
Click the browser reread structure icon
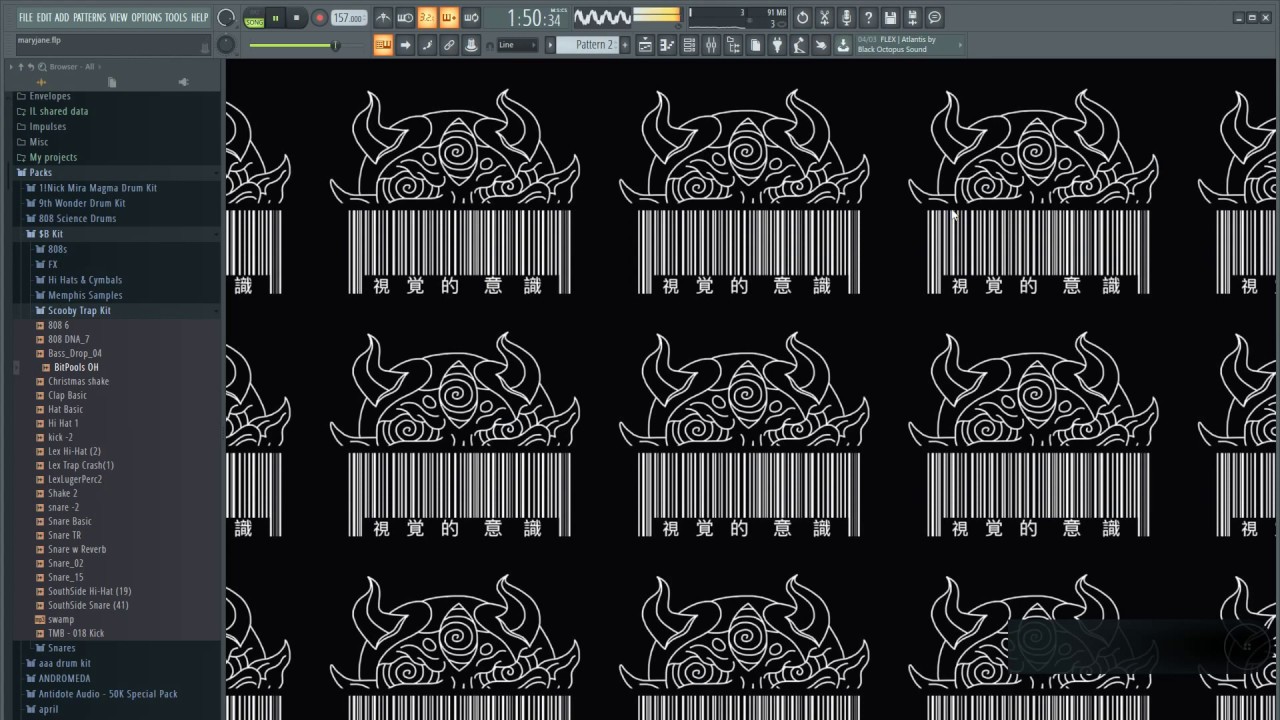tap(31, 67)
